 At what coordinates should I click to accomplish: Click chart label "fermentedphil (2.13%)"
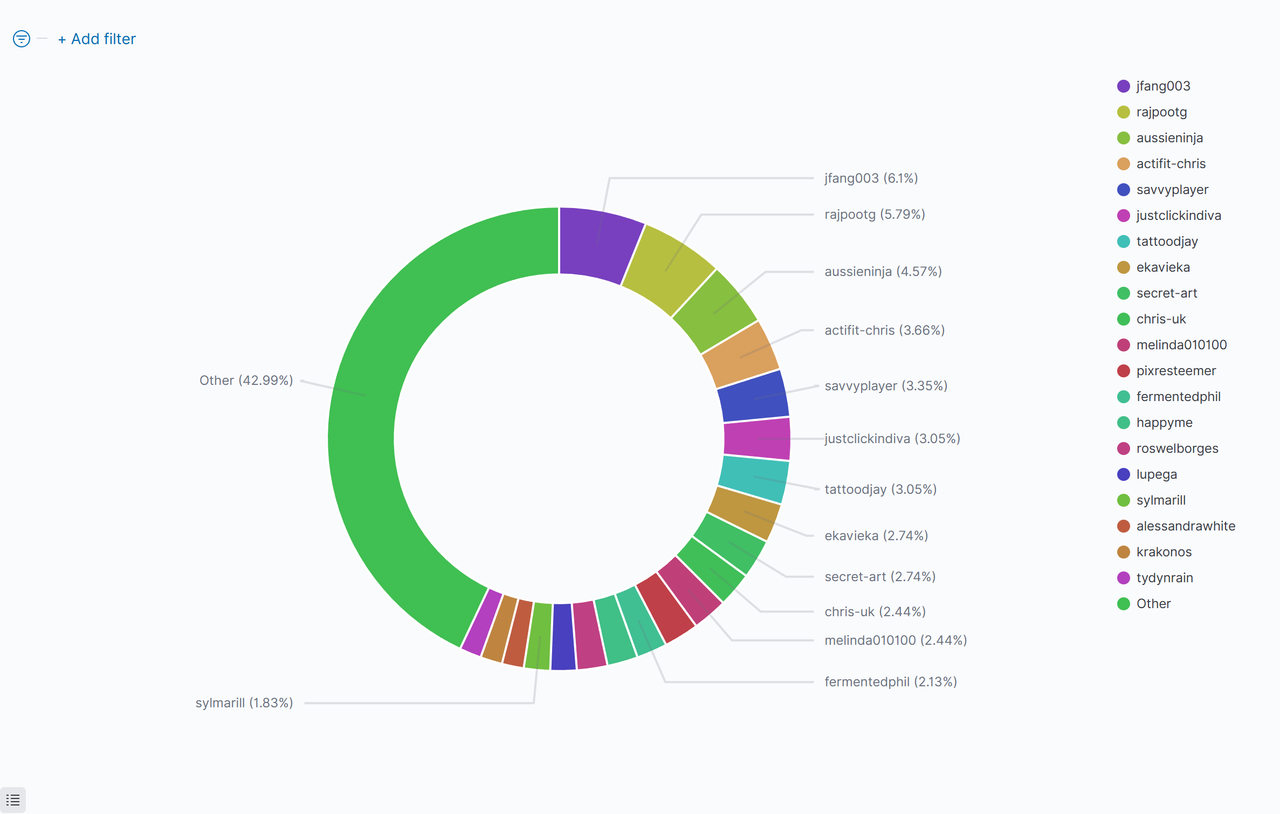(891, 682)
